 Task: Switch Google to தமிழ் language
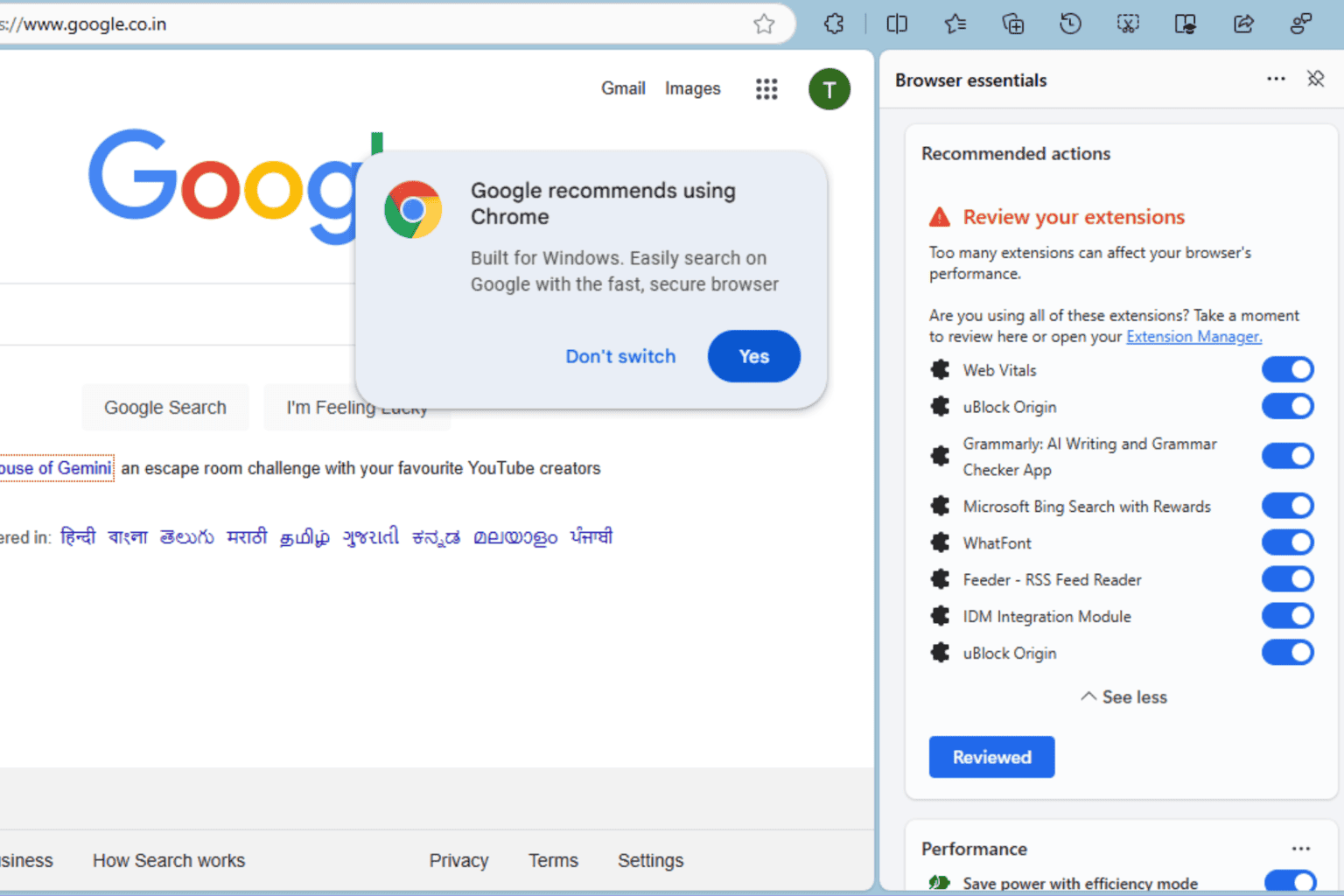coord(304,536)
